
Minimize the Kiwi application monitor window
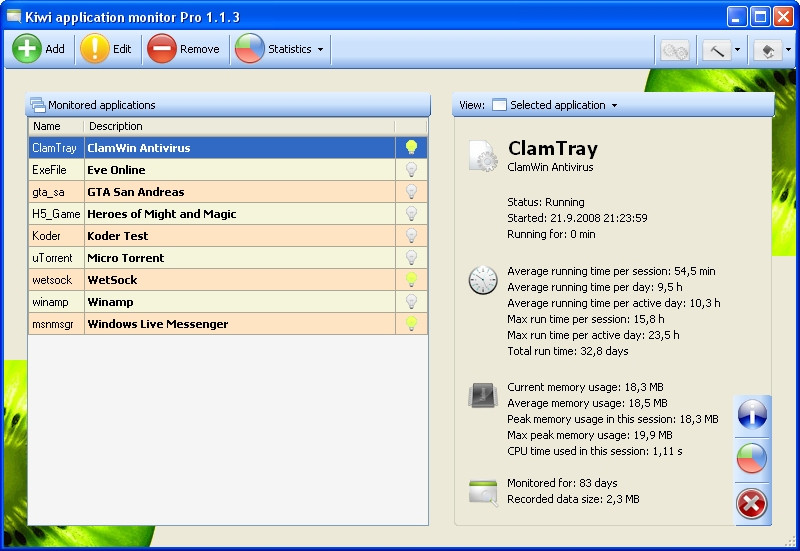click(x=737, y=17)
